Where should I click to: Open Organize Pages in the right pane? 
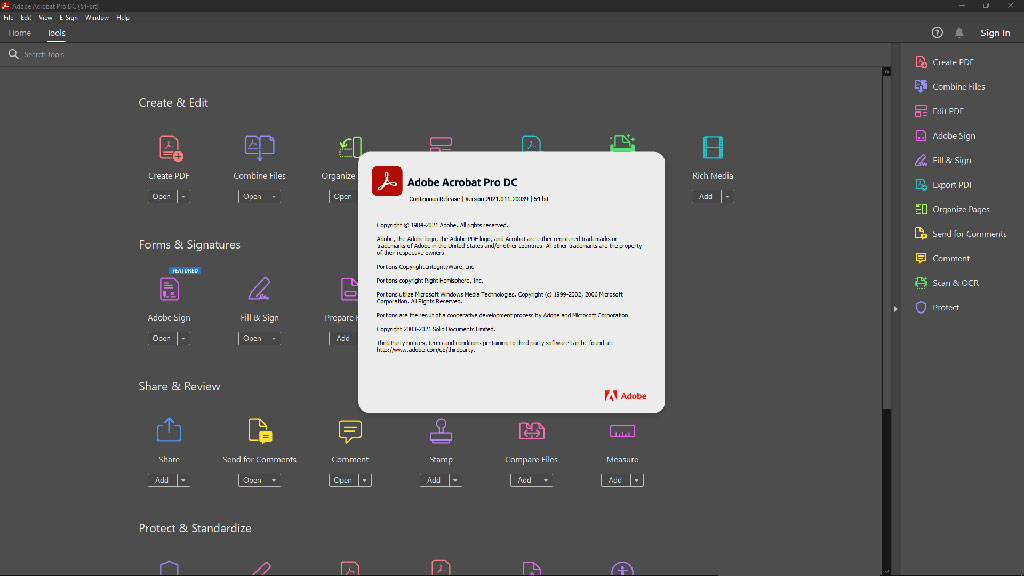pyautogui.click(x=952, y=209)
